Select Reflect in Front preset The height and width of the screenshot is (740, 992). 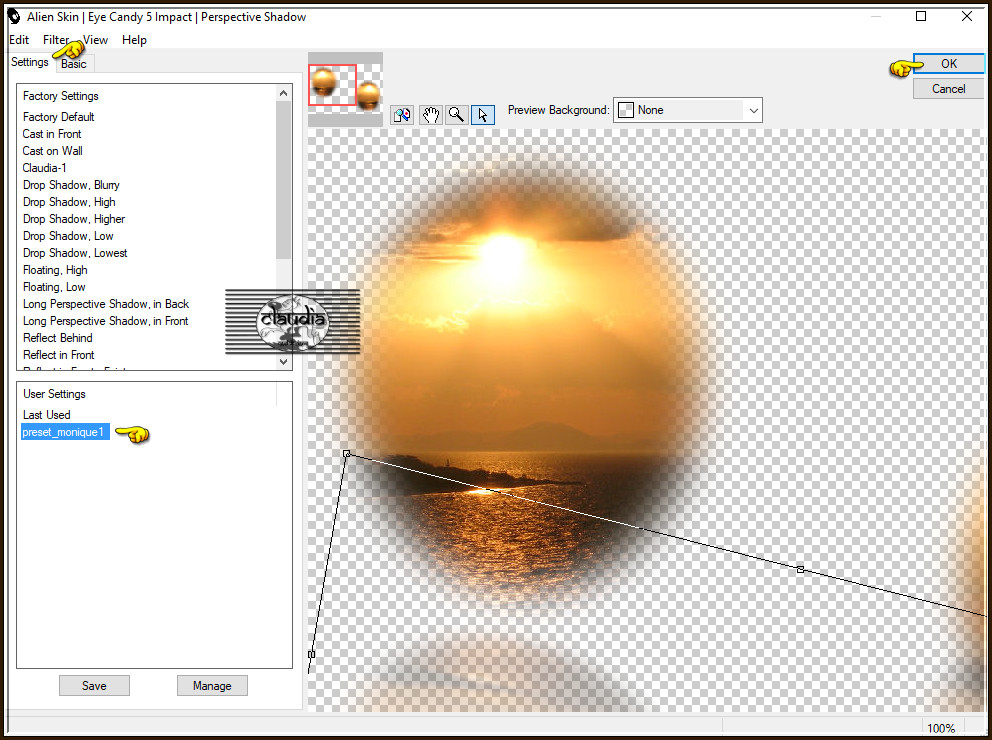tap(58, 355)
